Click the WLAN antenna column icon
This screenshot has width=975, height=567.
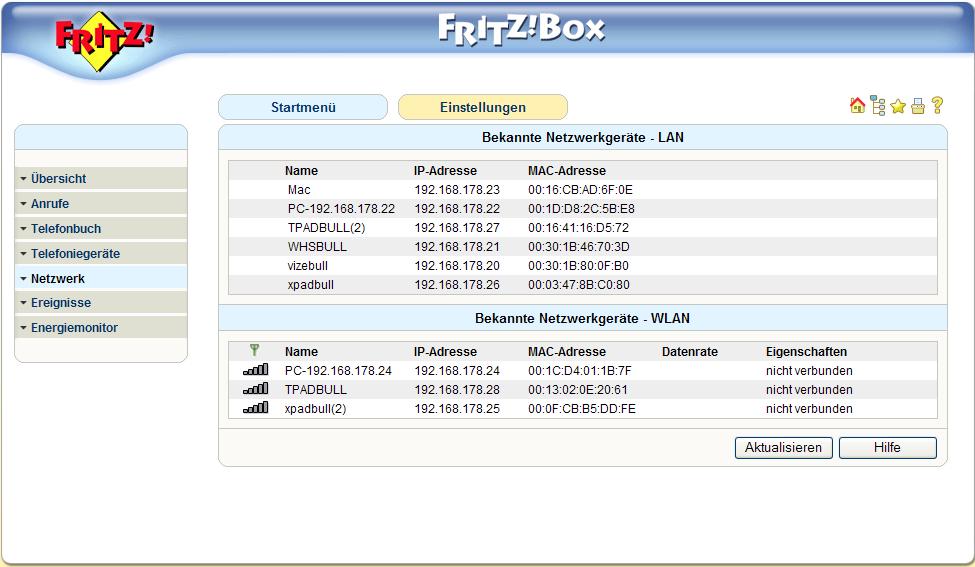[x=254, y=350]
